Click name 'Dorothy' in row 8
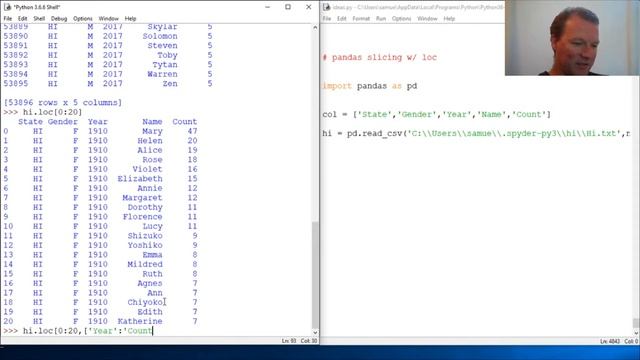This screenshot has width=640, height=360. (x=145, y=207)
